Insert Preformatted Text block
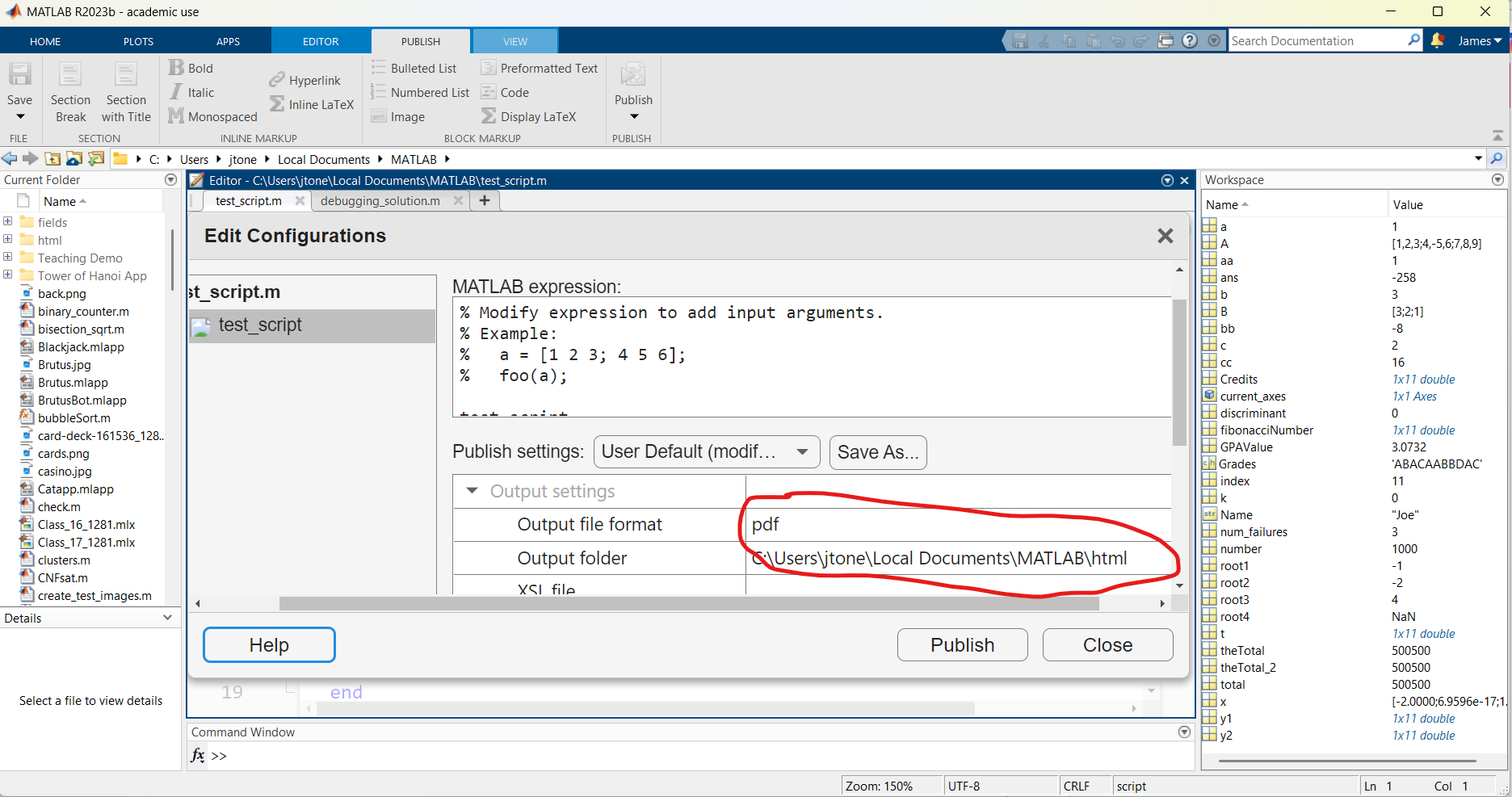The image size is (1512, 797). (x=540, y=68)
